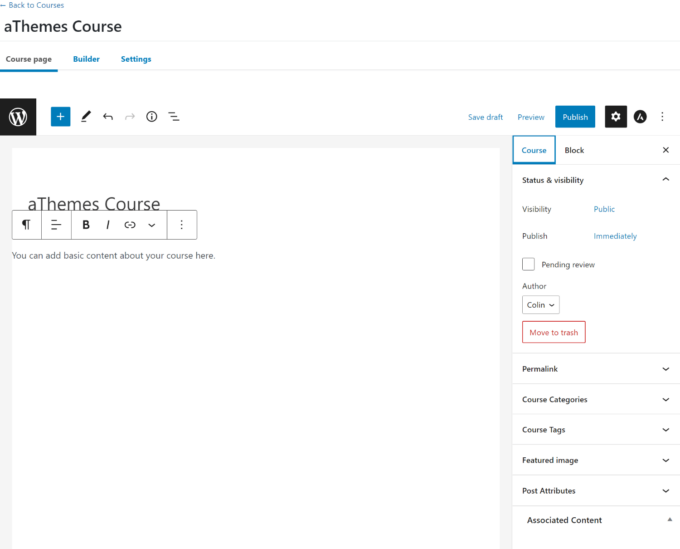This screenshot has width=680, height=549.
Task: Open the Astra settings icon
Action: 640,117
